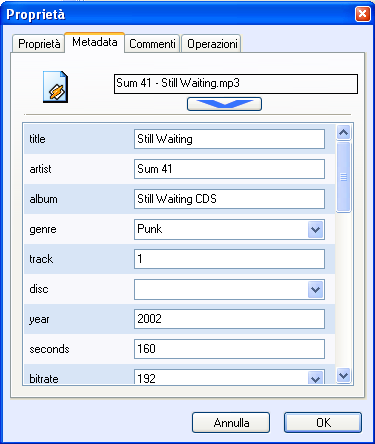Viewport: 375px width, 444px height.
Task: Open the bitrate dropdown arrow
Action: tap(315, 377)
